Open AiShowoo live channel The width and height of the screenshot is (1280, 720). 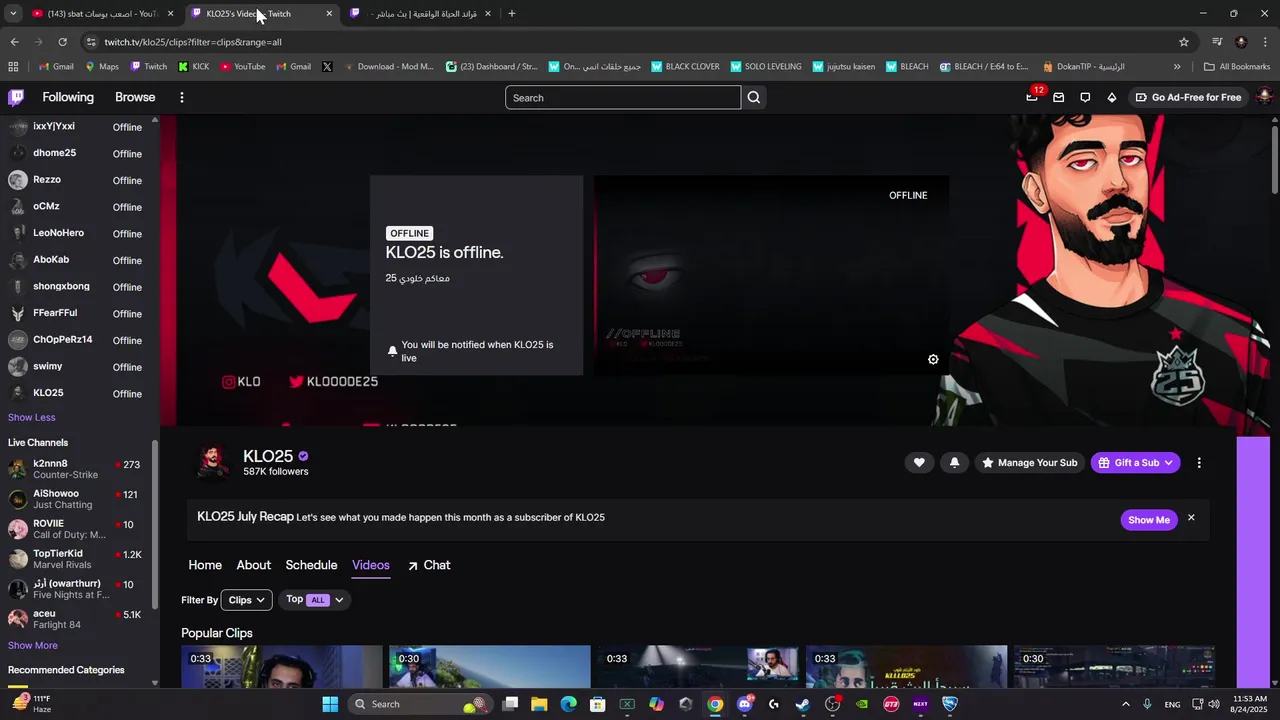(78, 499)
